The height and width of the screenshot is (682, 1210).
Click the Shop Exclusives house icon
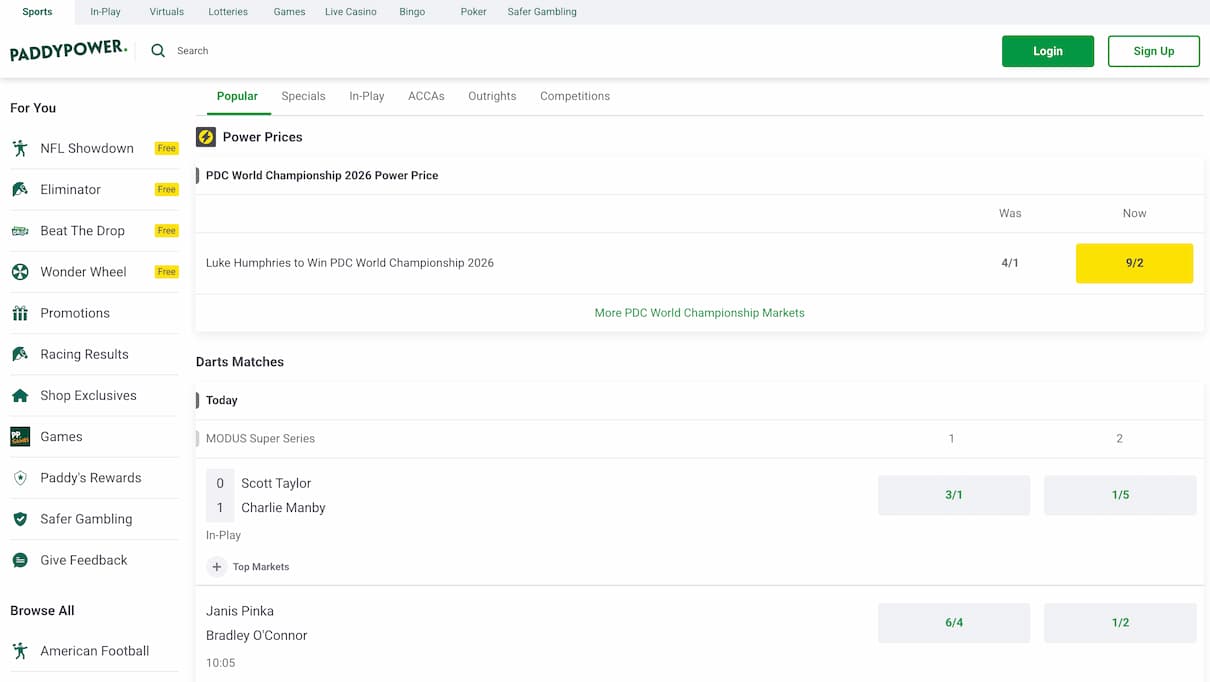(20, 396)
